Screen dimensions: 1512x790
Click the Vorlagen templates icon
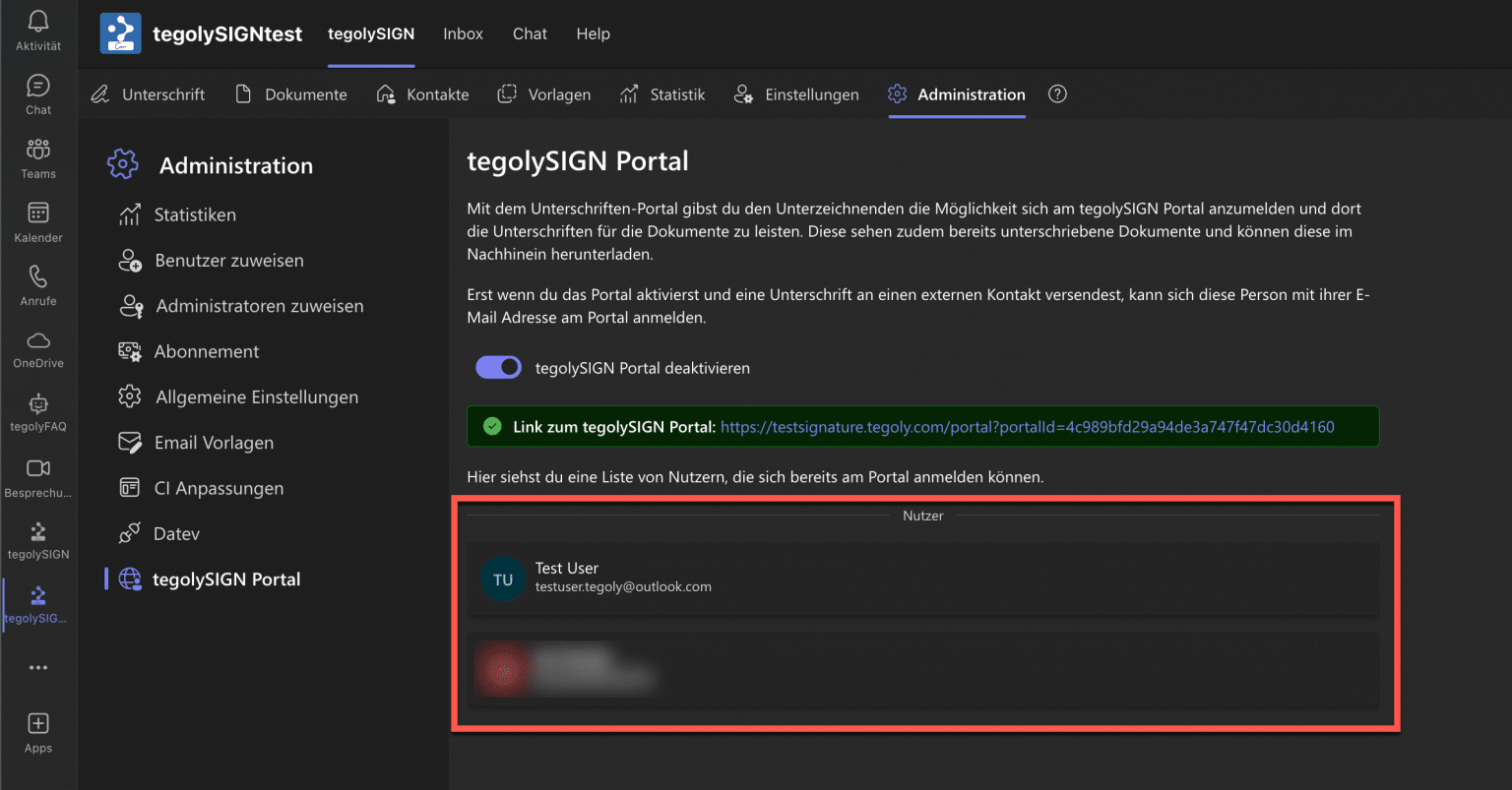pyautogui.click(x=508, y=93)
